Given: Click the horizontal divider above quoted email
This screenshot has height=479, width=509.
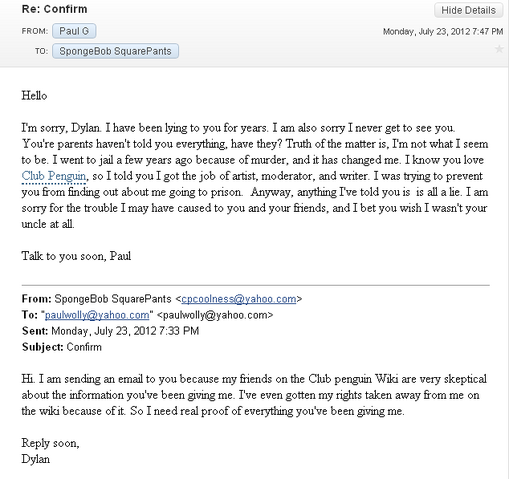Looking at the screenshot, I should 256,285.
